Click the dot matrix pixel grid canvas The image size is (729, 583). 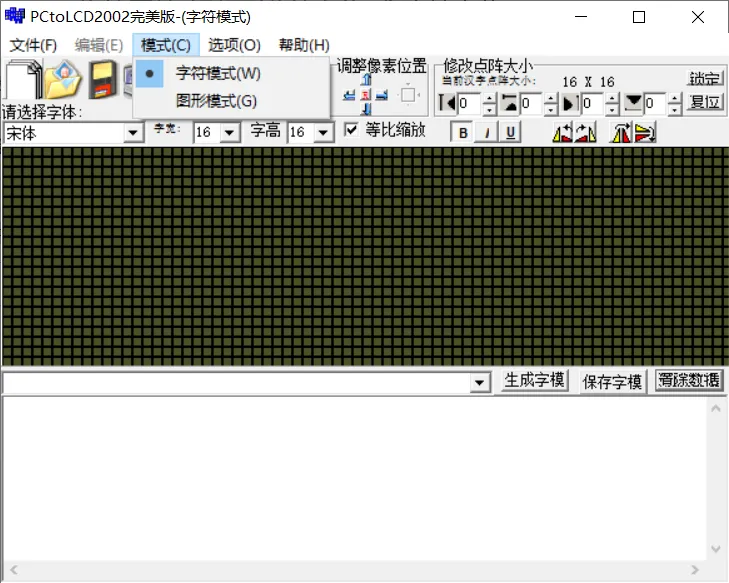[365, 257]
